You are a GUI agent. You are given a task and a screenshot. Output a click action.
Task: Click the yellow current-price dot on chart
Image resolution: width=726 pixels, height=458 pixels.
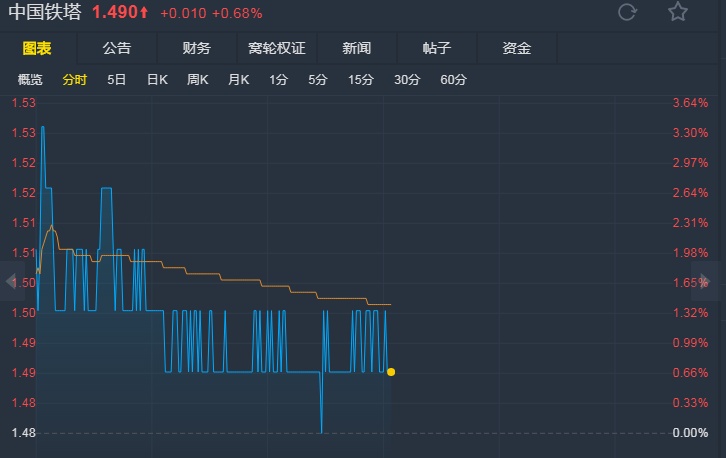[391, 372]
